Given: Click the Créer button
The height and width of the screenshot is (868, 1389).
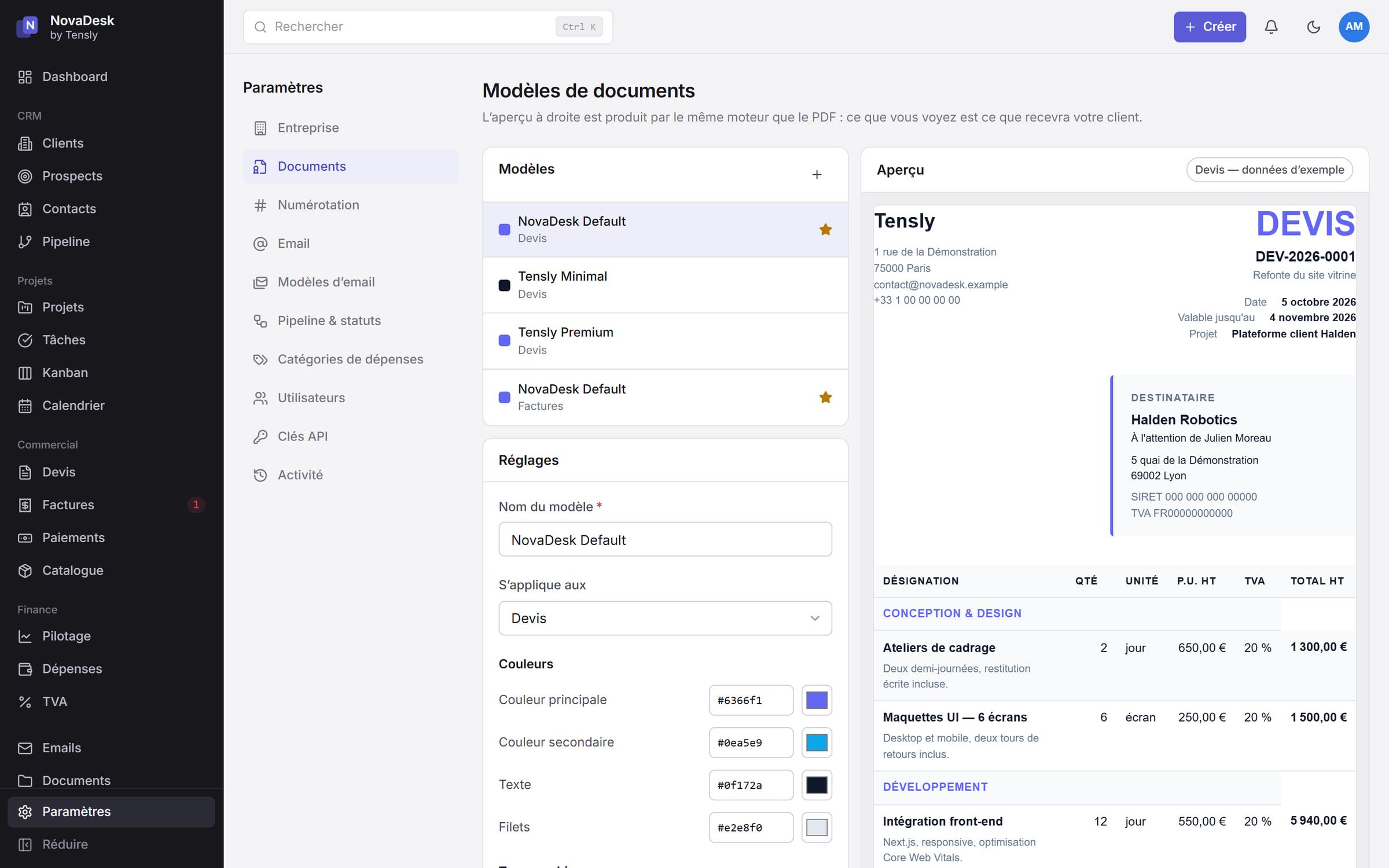Looking at the screenshot, I should point(1210,27).
